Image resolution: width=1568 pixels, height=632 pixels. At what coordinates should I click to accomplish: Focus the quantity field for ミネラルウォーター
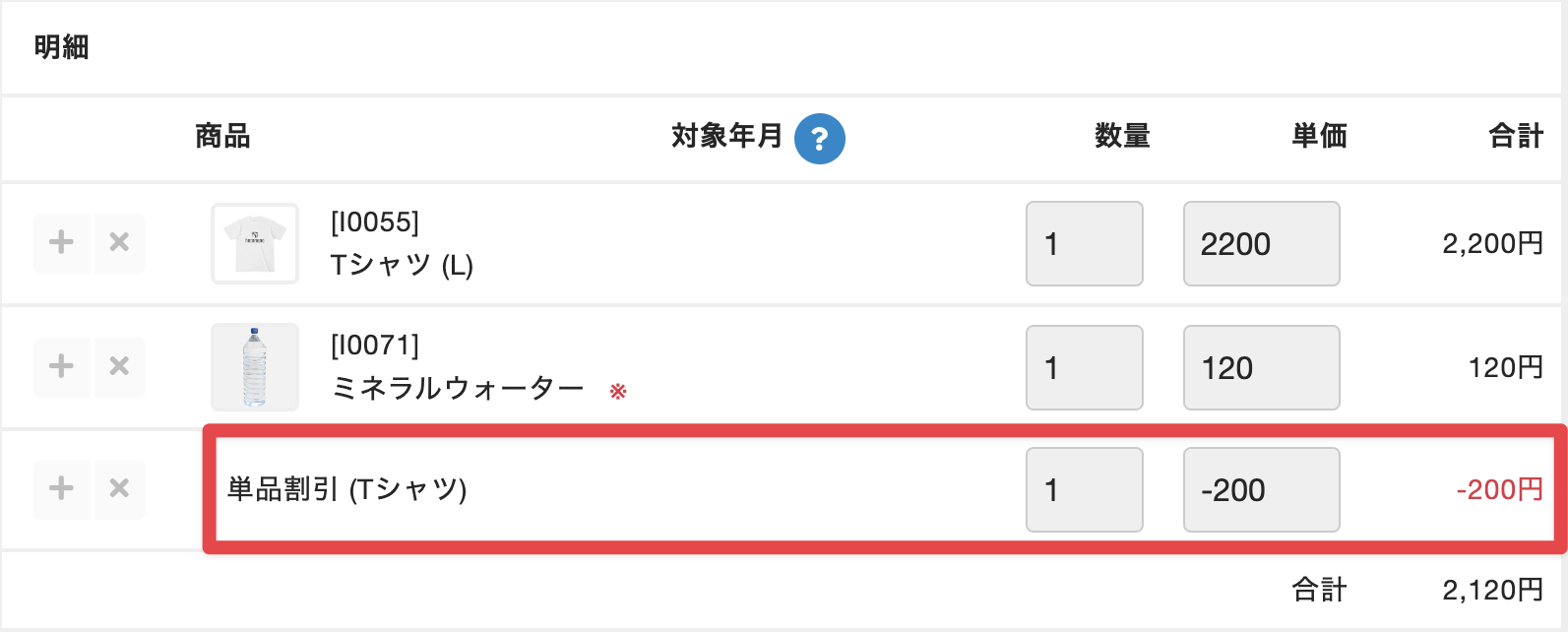tap(1084, 367)
